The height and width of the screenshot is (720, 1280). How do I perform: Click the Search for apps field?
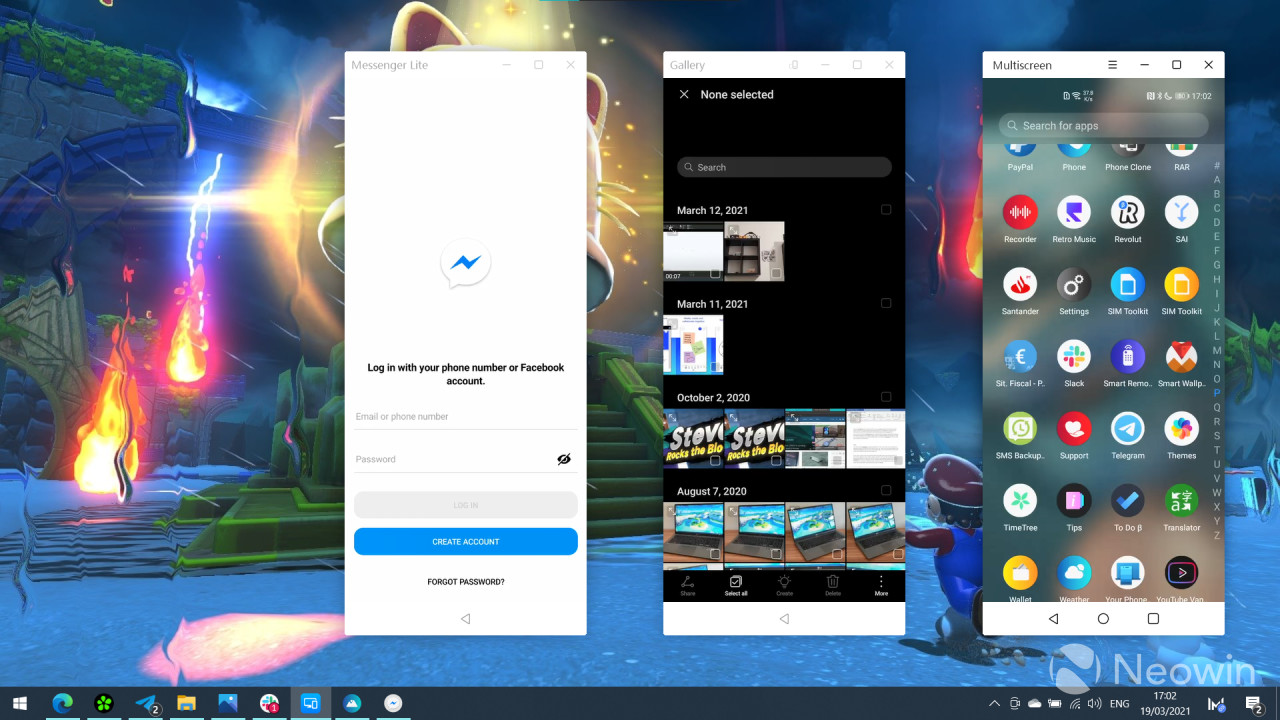coord(1103,126)
